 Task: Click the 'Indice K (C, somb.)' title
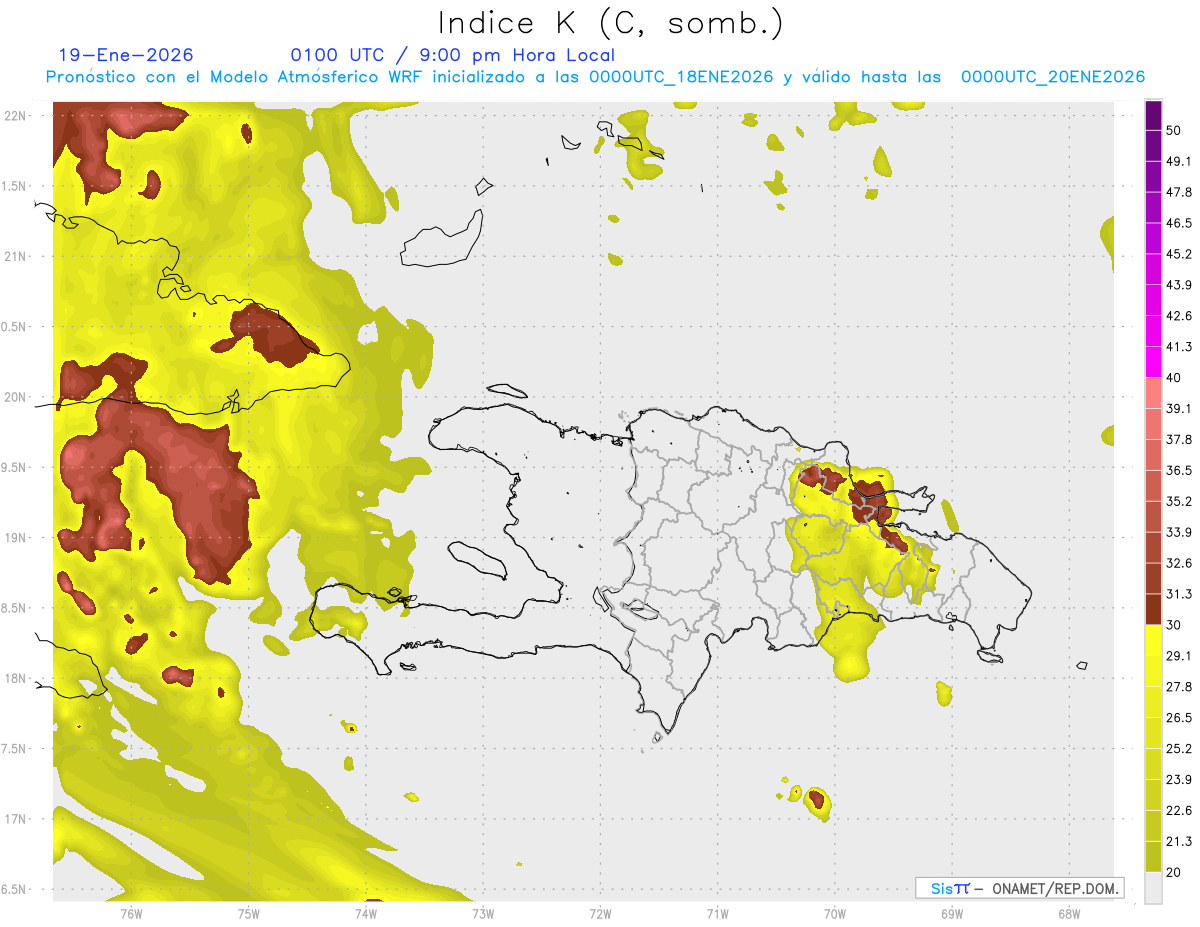pos(611,23)
